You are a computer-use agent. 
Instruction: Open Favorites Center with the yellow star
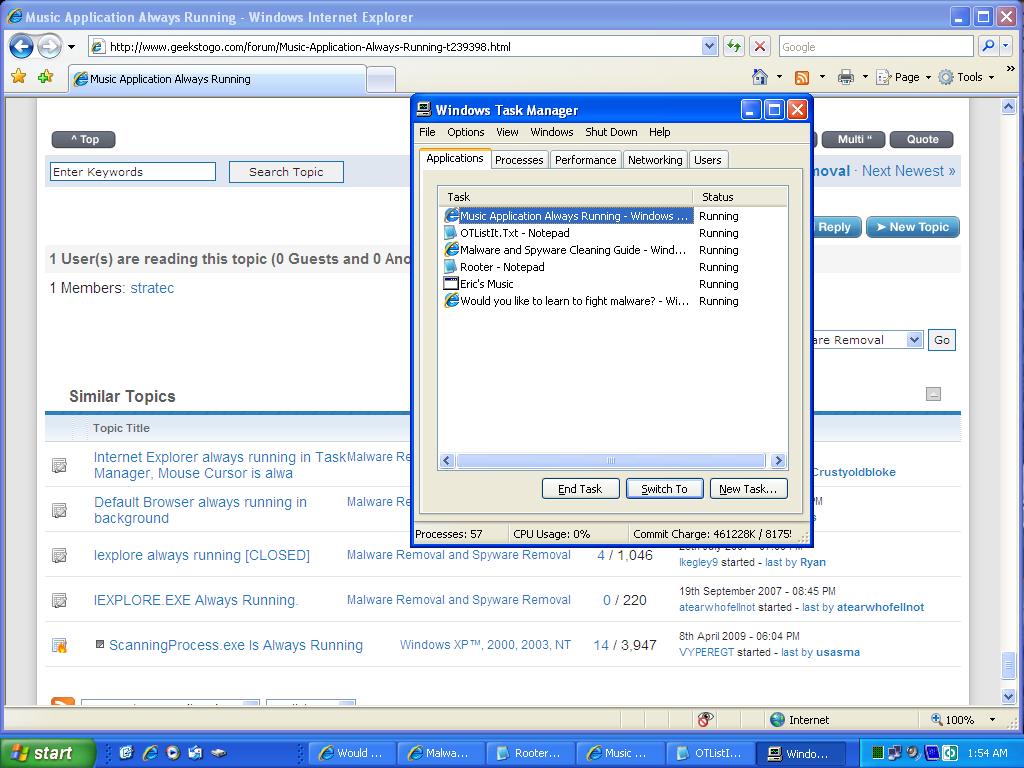(18, 77)
